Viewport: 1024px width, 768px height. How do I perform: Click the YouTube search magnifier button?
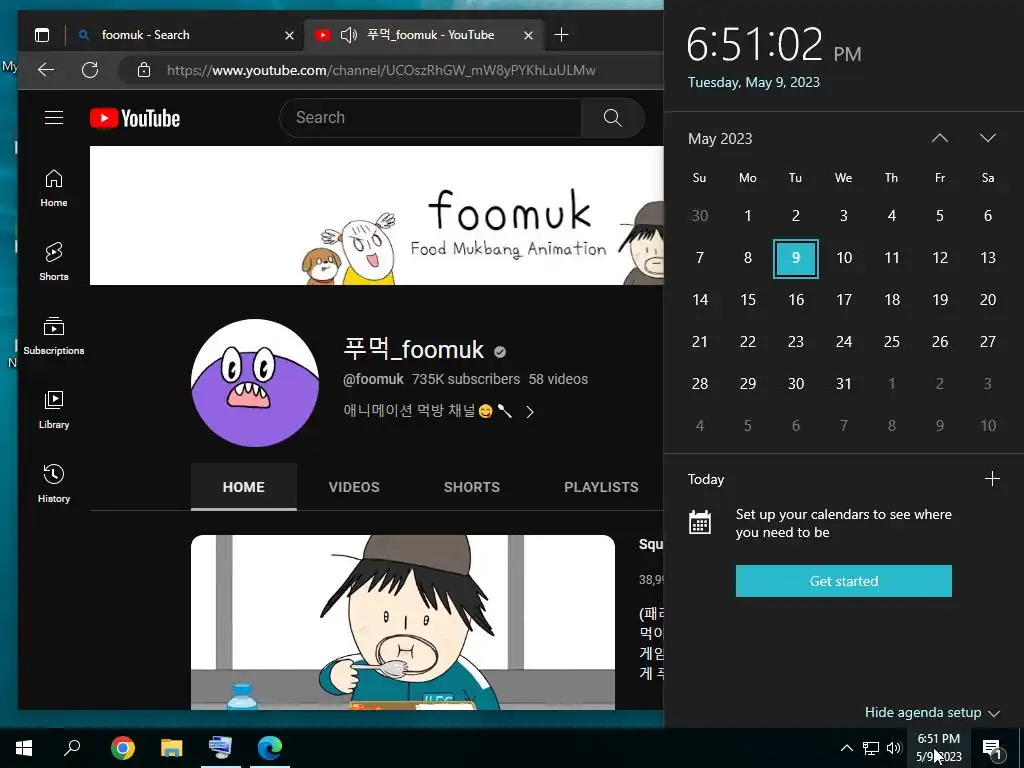612,118
